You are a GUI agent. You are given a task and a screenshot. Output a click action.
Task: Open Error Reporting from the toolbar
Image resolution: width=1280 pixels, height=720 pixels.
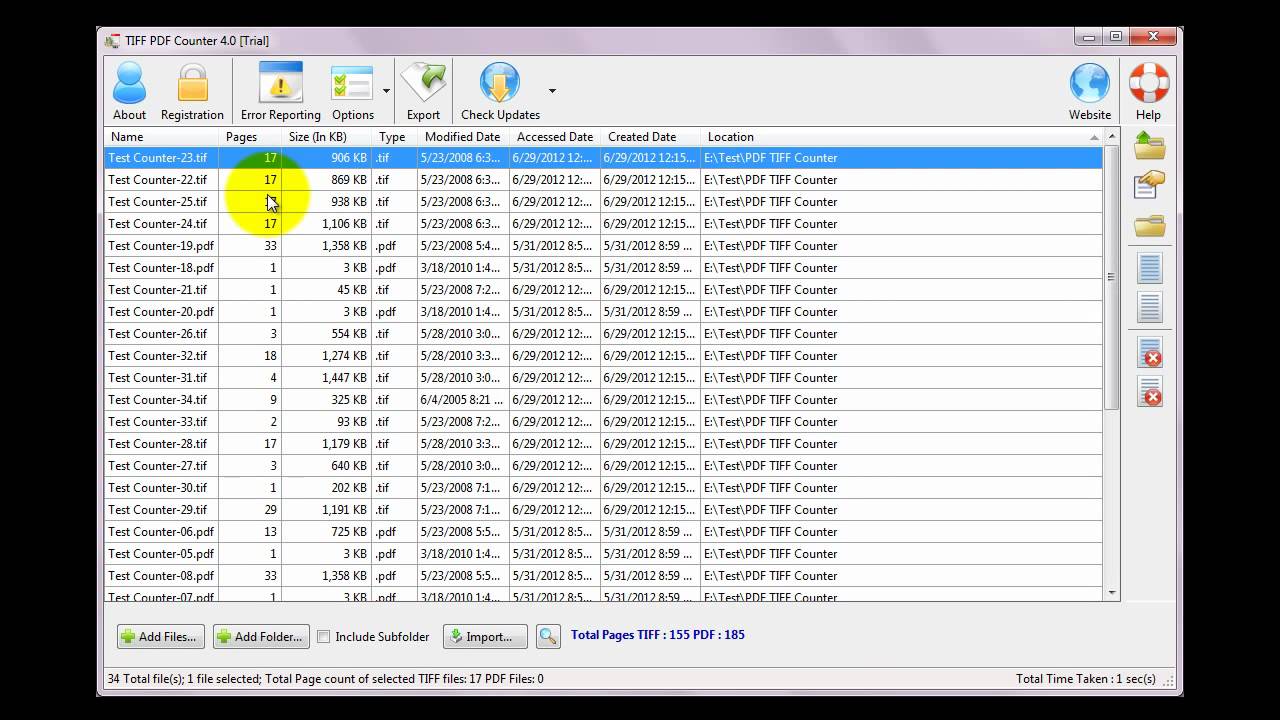pyautogui.click(x=281, y=91)
